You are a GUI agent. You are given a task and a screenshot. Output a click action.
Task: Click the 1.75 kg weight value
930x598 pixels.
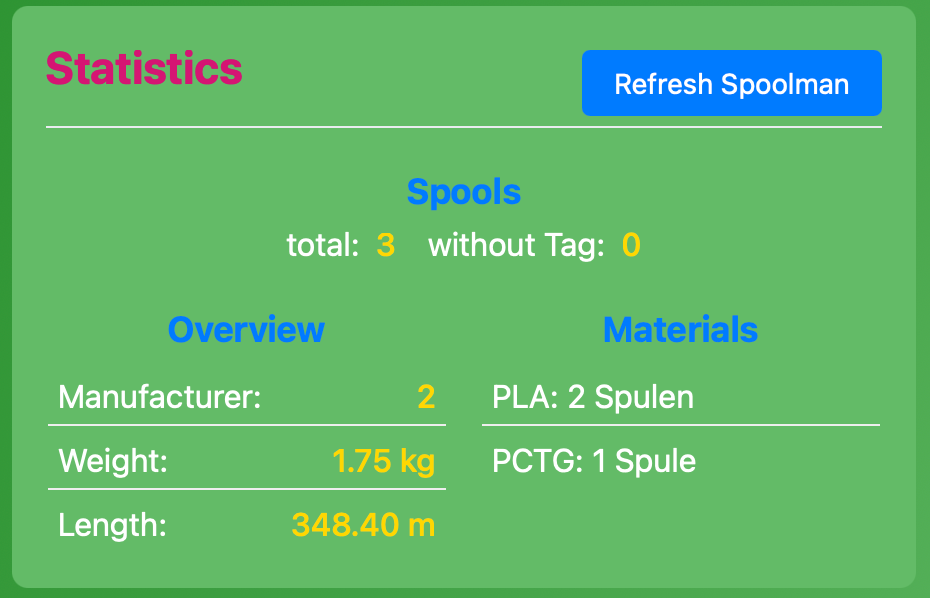coord(383,461)
